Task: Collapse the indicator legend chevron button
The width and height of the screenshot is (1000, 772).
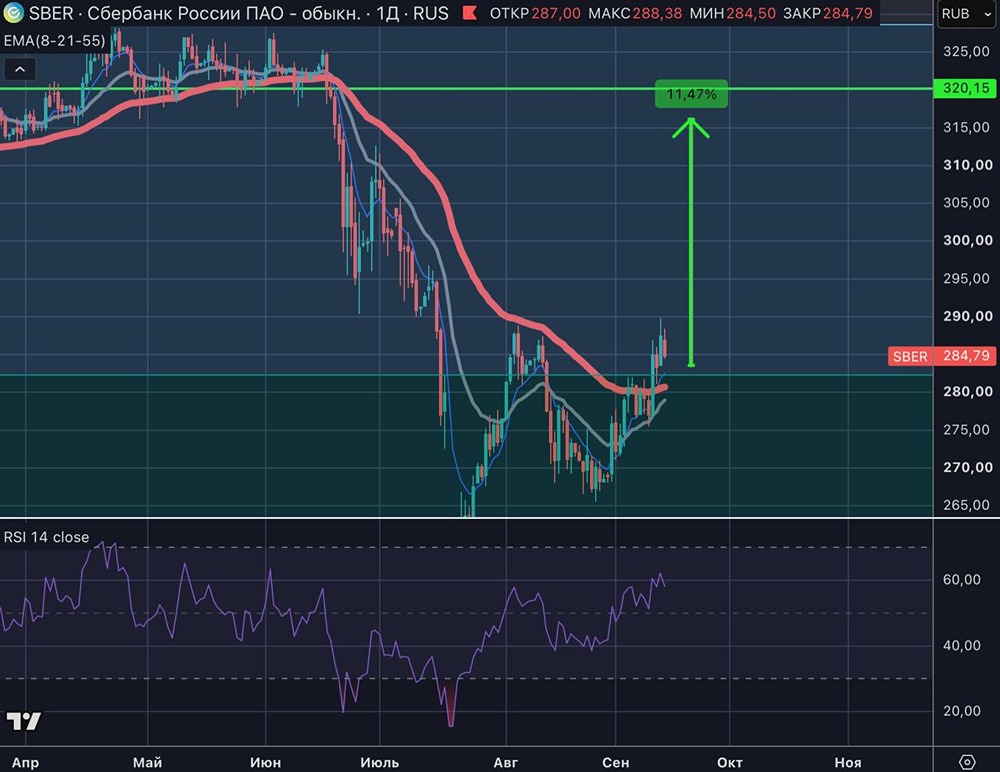Action: click(20, 69)
